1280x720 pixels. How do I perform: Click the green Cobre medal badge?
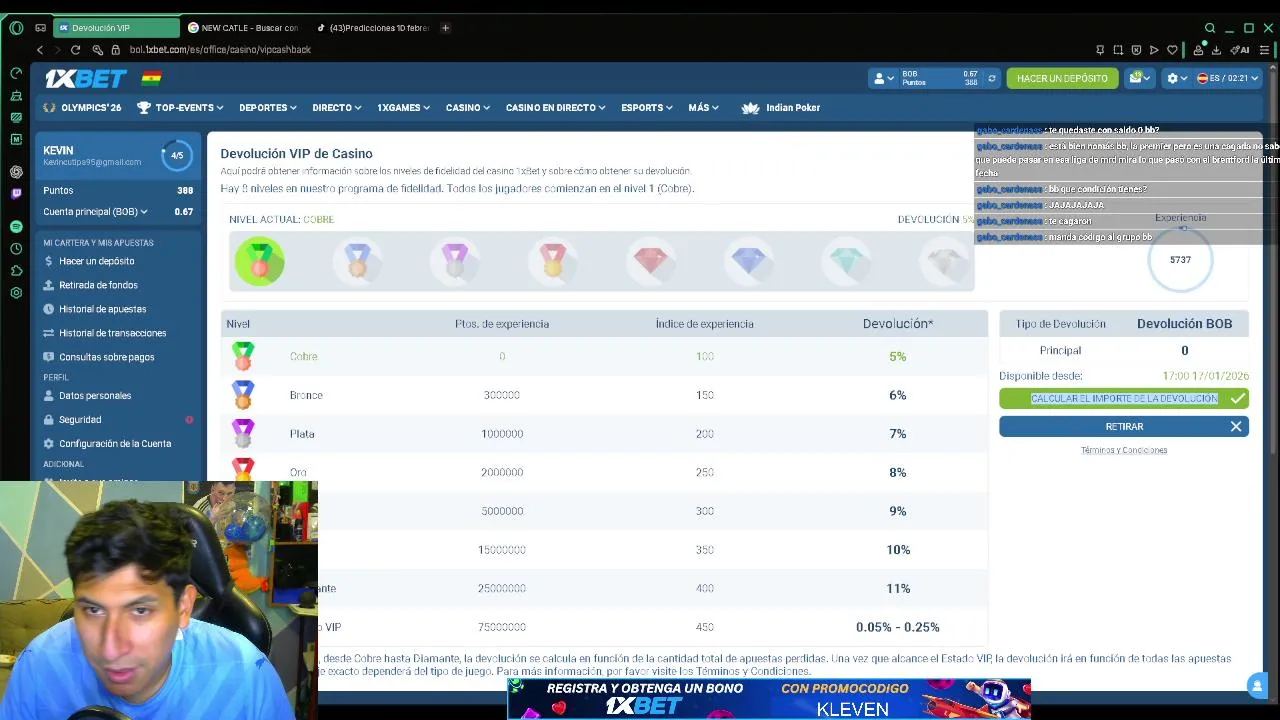click(x=260, y=261)
